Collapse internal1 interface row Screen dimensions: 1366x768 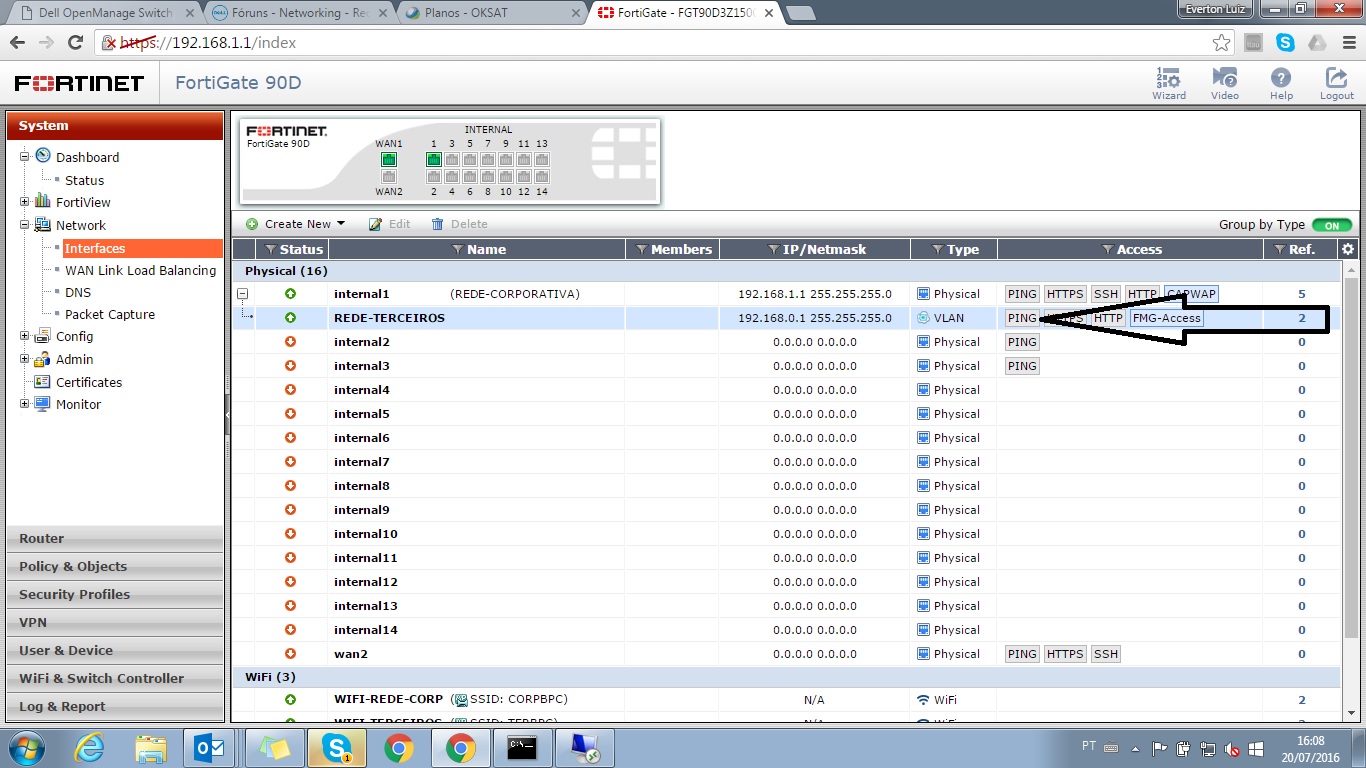click(x=242, y=294)
